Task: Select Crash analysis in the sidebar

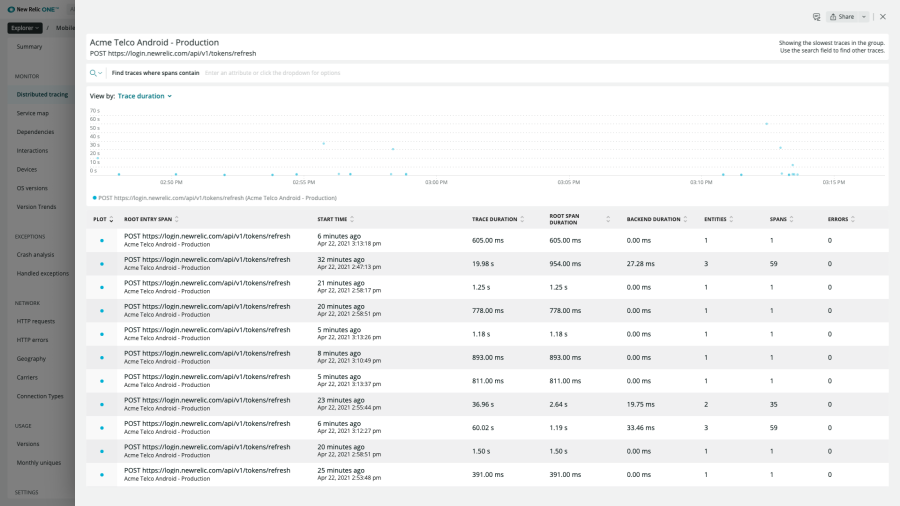Action: (x=35, y=254)
